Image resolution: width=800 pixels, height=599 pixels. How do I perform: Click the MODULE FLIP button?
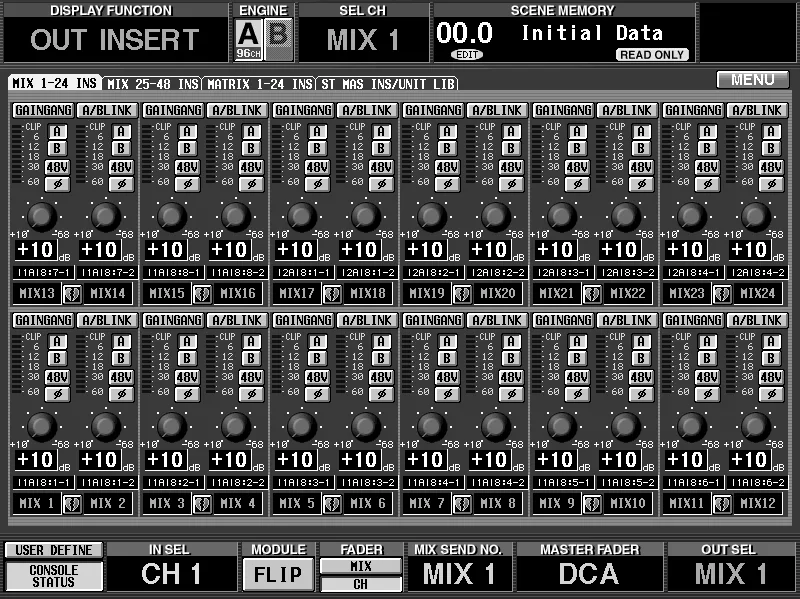[x=278, y=575]
